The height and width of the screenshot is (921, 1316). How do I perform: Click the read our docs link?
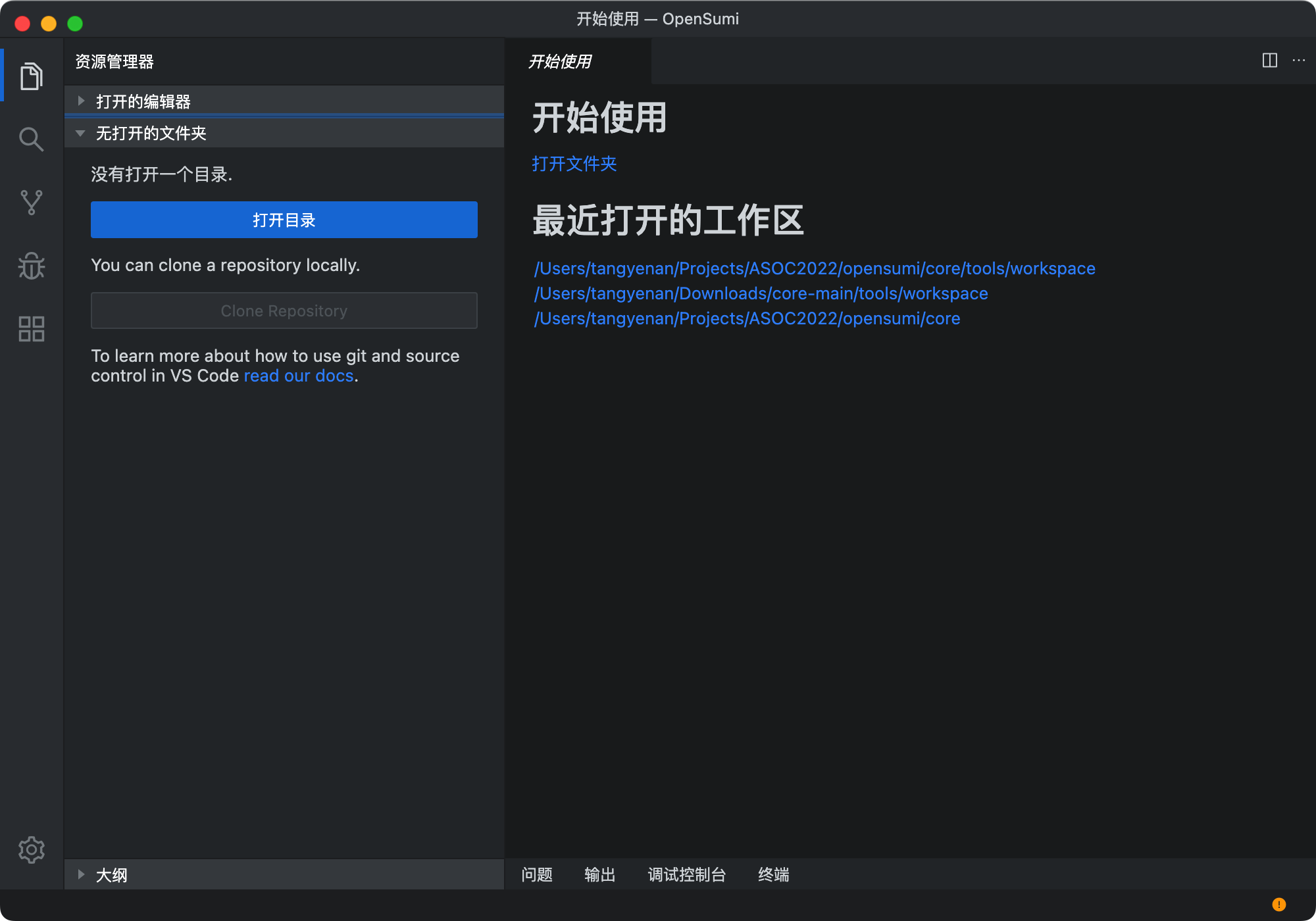[298, 376]
